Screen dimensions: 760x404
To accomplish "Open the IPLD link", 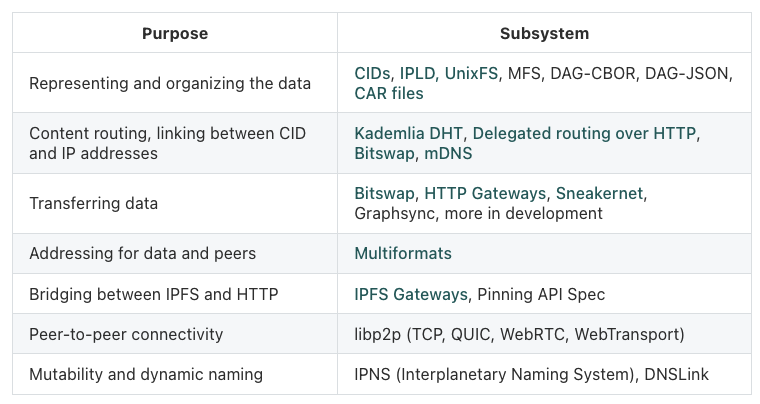I will (417, 74).
